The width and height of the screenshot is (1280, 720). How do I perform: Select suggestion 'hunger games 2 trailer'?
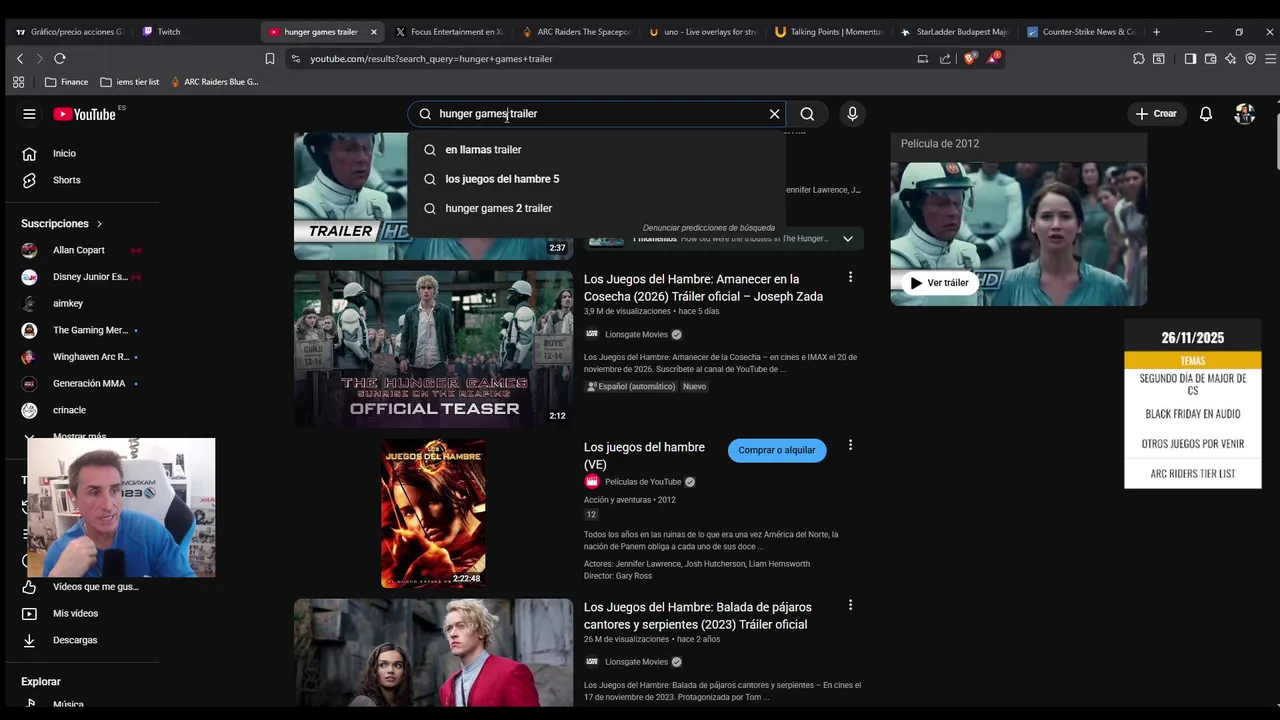point(597,208)
